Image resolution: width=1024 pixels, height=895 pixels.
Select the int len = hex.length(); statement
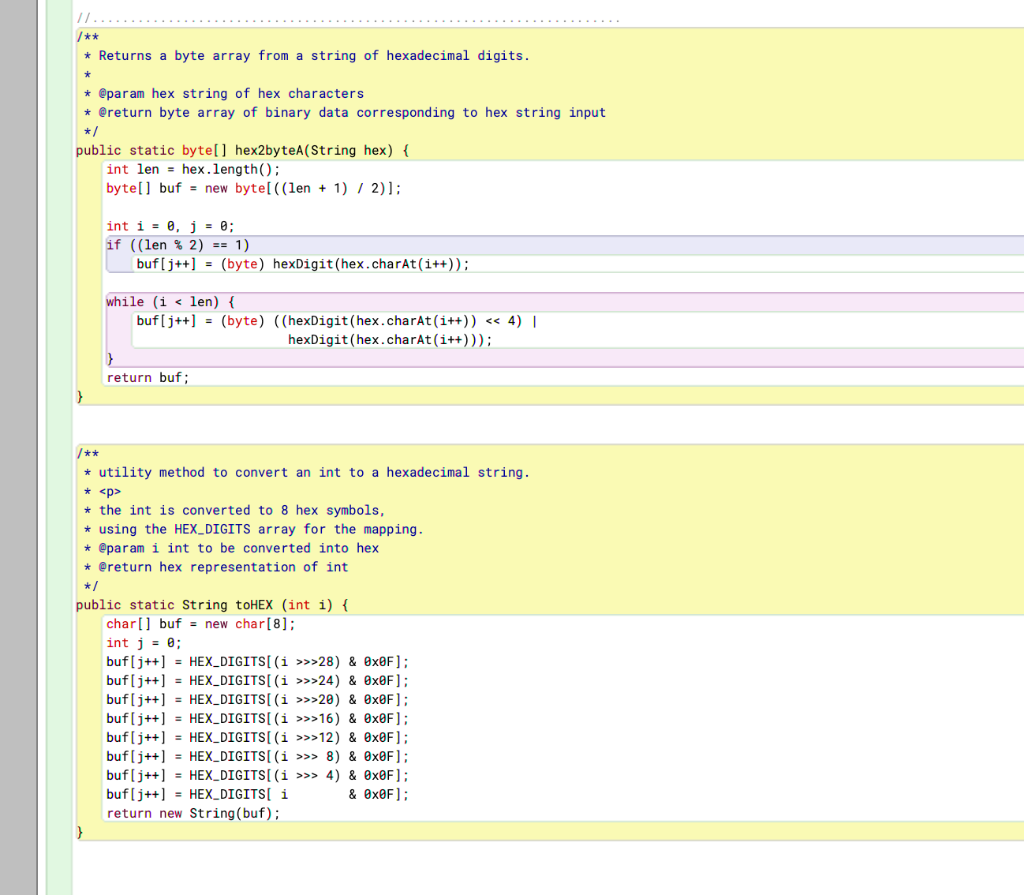coord(190,169)
